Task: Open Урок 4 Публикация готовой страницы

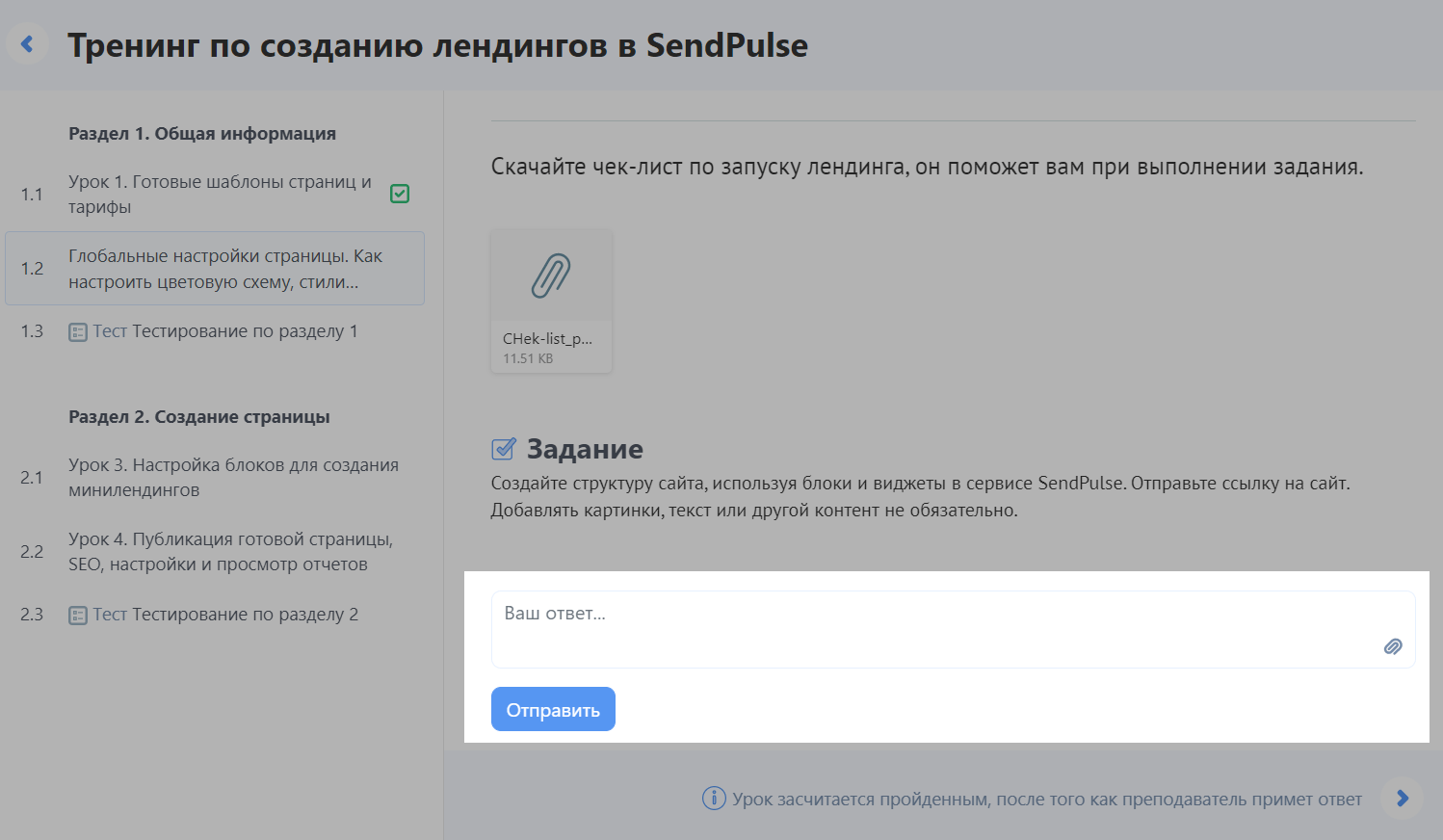Action: [214, 552]
